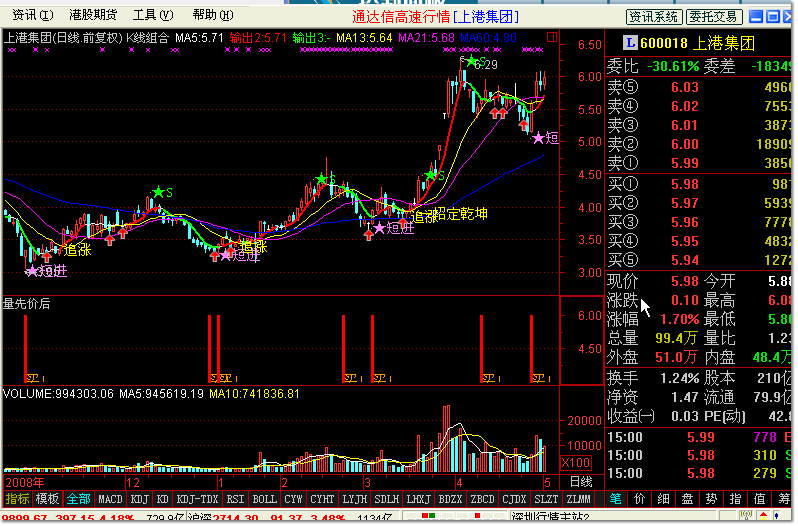Click the 卖⑤ price 6.03
This screenshot has height=526, width=798.
click(x=685, y=87)
